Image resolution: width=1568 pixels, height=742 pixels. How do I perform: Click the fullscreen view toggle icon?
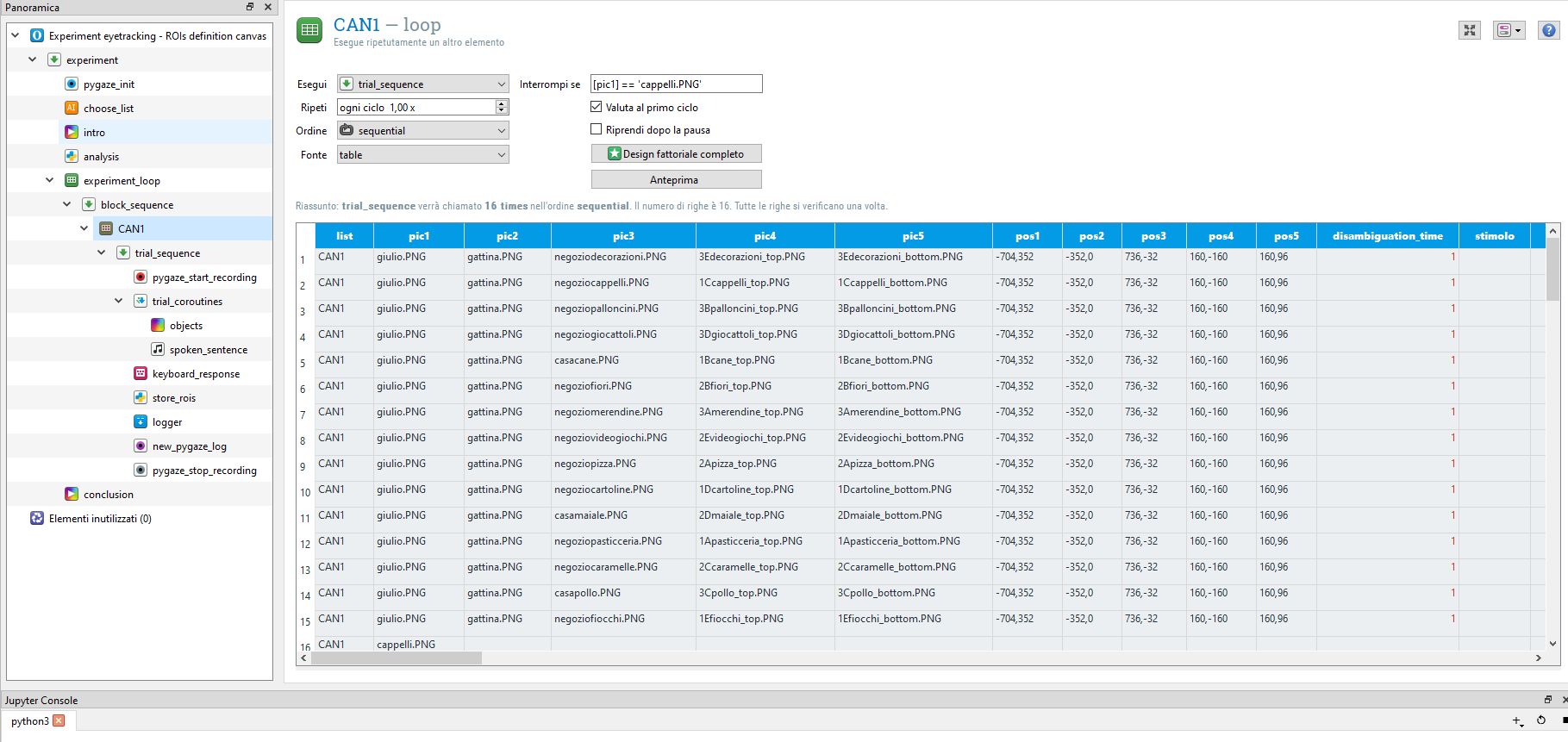[1470, 30]
